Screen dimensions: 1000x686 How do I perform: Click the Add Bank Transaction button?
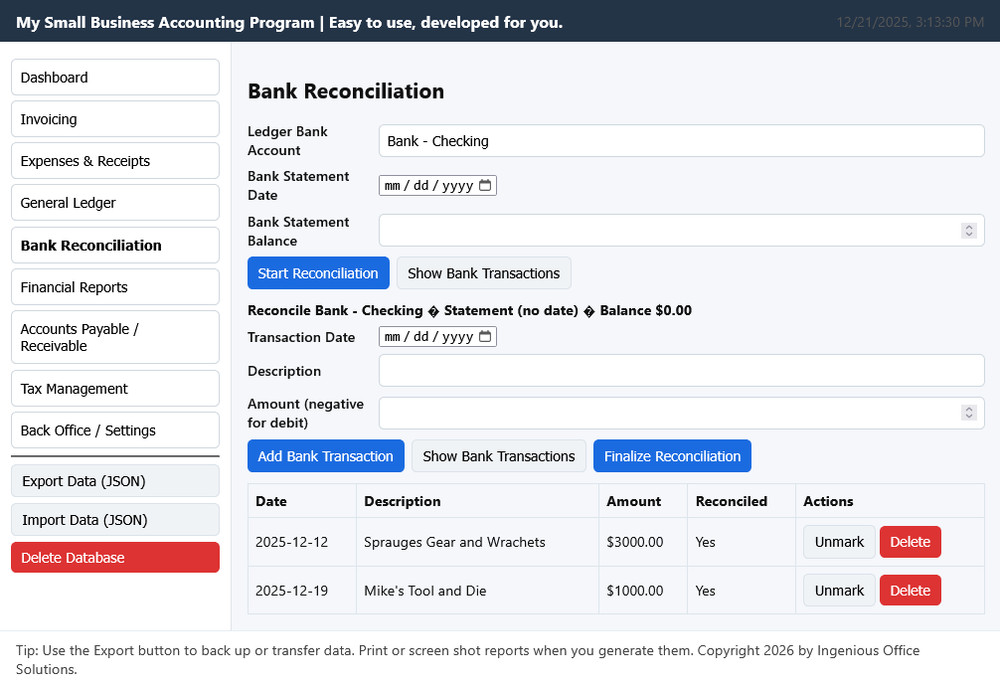pyautogui.click(x=326, y=456)
